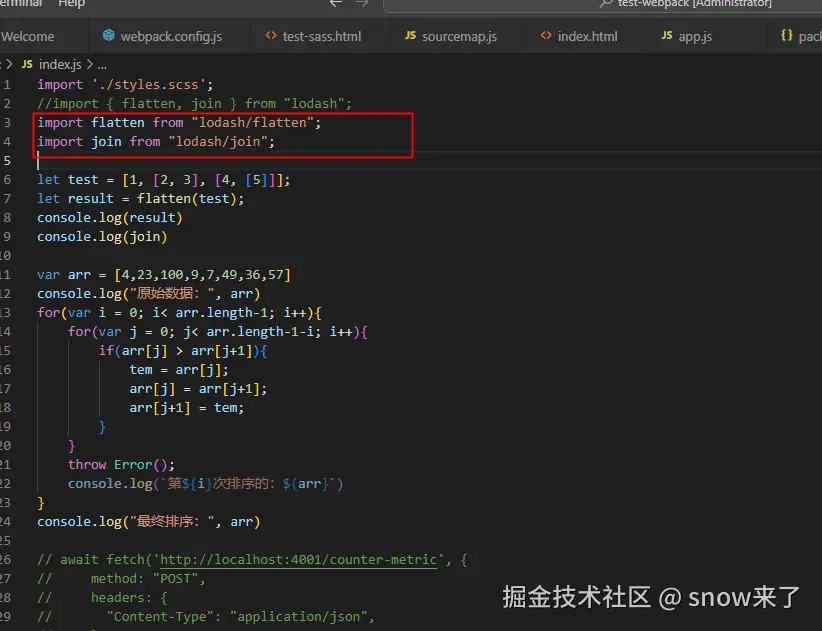This screenshot has height=631, width=822.
Task: Switch to the test-sass.html tab
Action: pos(320,37)
